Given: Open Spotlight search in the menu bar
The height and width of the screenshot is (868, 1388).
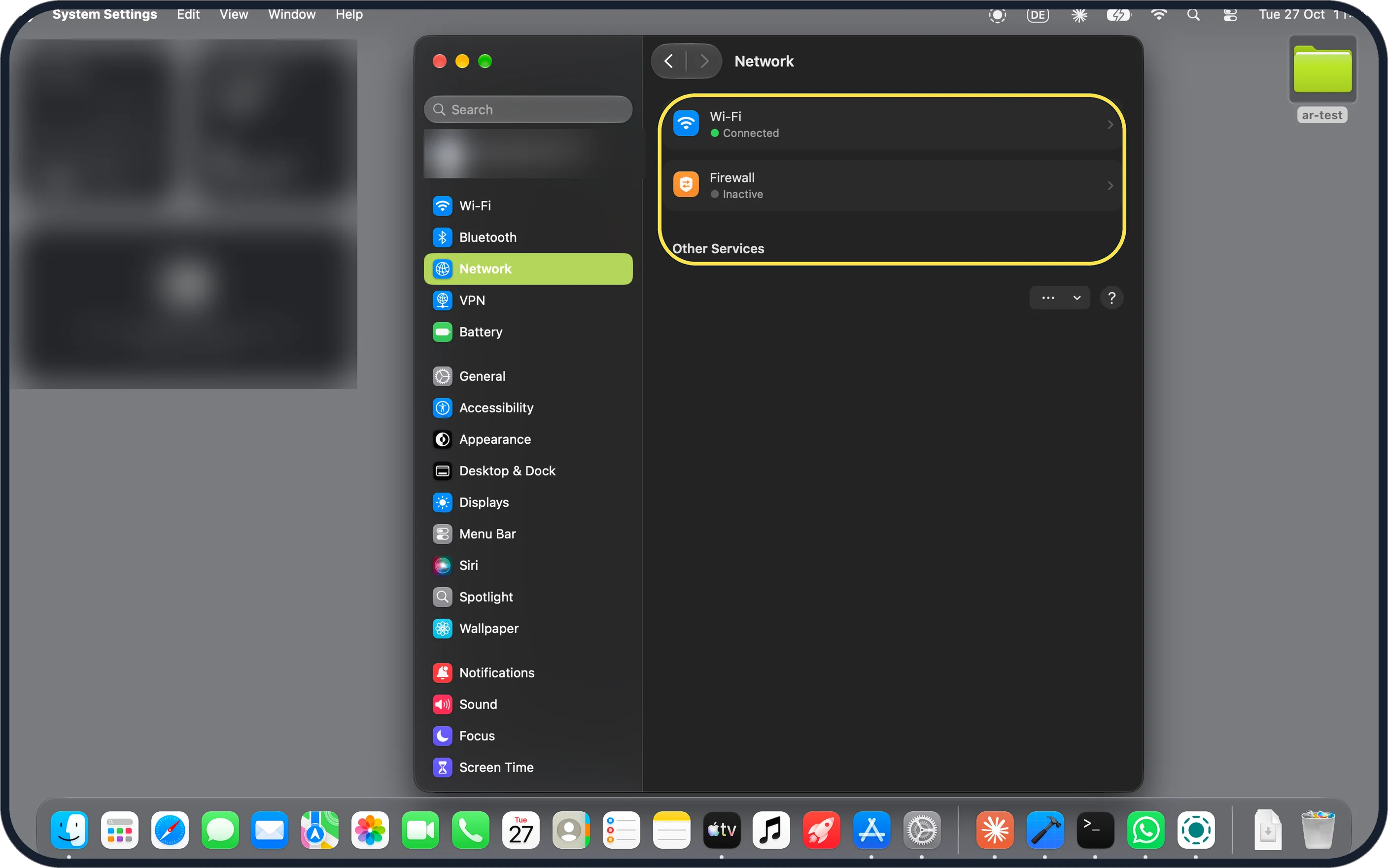Looking at the screenshot, I should click(1193, 15).
